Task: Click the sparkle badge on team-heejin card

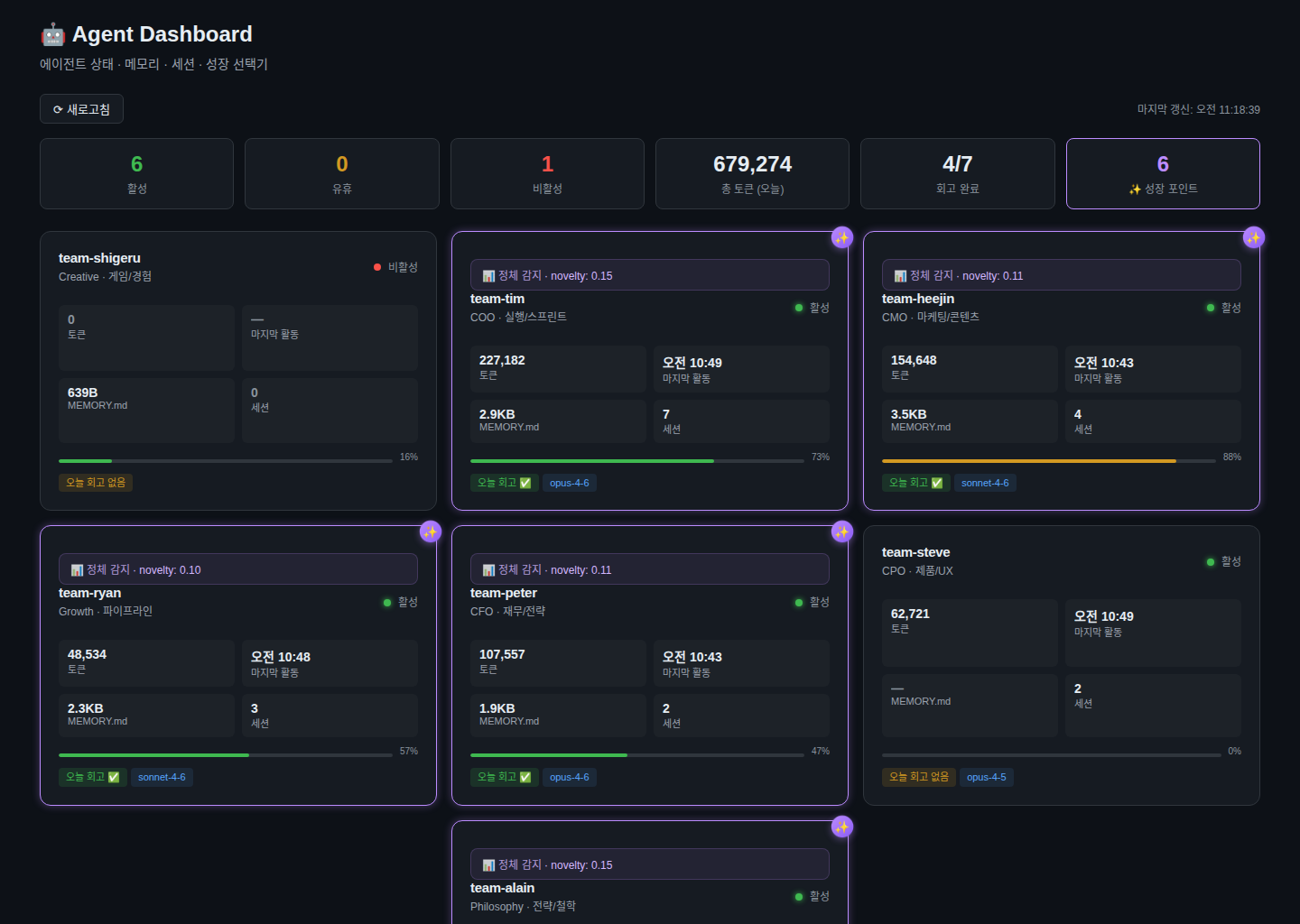Action: [x=1253, y=237]
